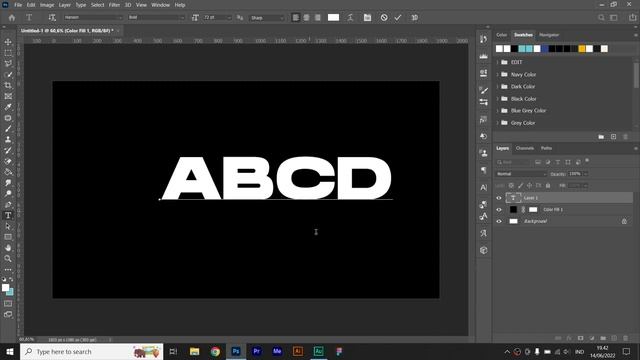Viewport: 640px width, 360px height.
Task: Open the Filter menu
Action: coord(114,5)
